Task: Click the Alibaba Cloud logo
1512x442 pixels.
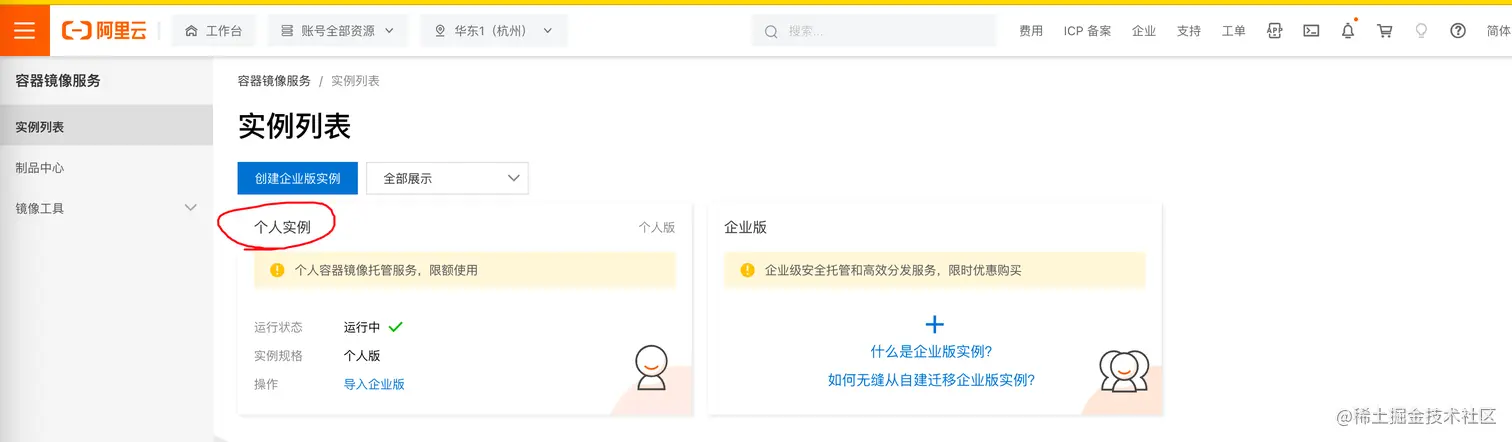Action: [x=105, y=31]
